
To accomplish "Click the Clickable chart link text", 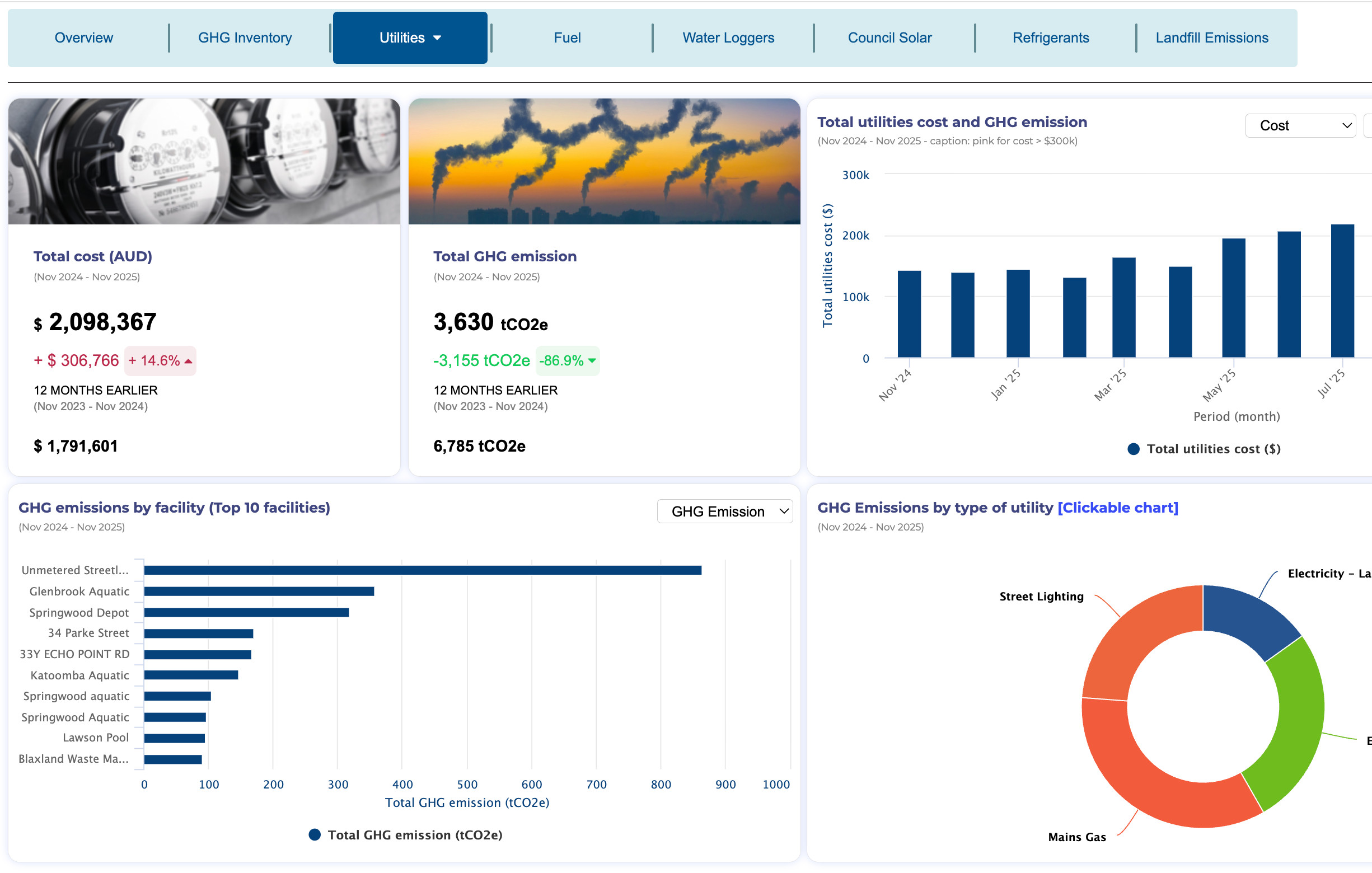I will coord(1117,508).
